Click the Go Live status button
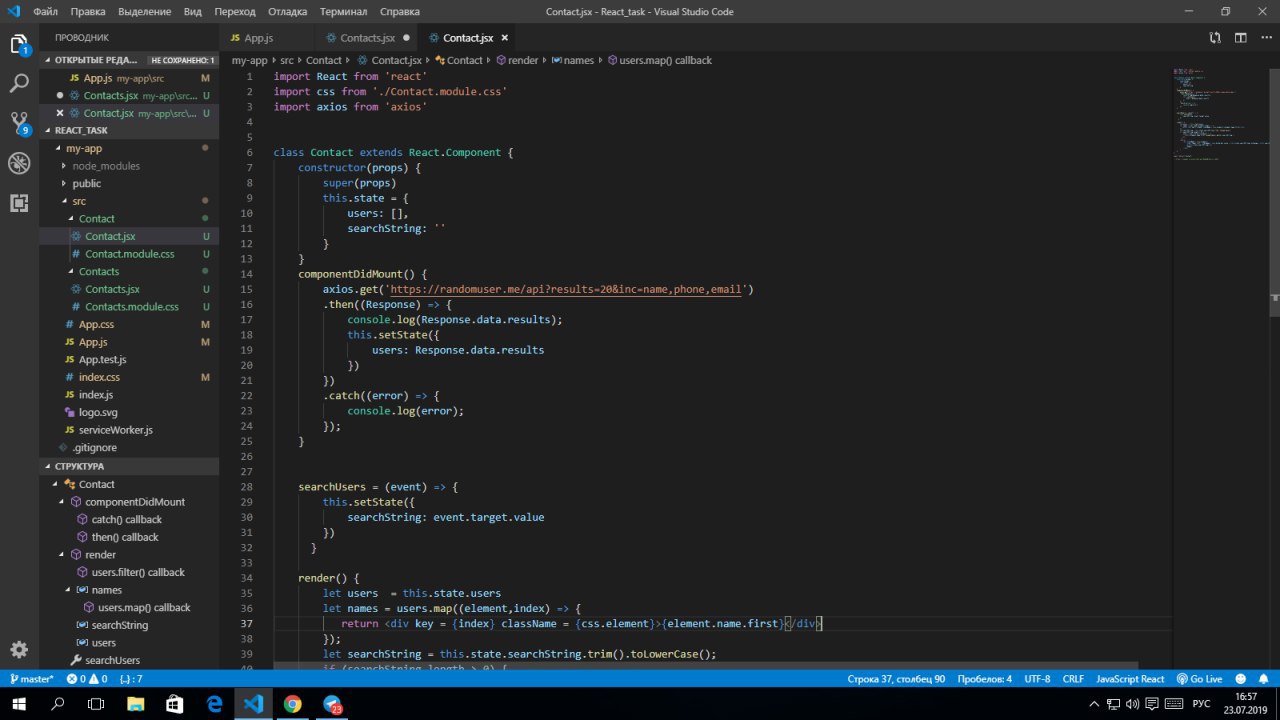Image resolution: width=1280 pixels, height=720 pixels. pos(1199,679)
